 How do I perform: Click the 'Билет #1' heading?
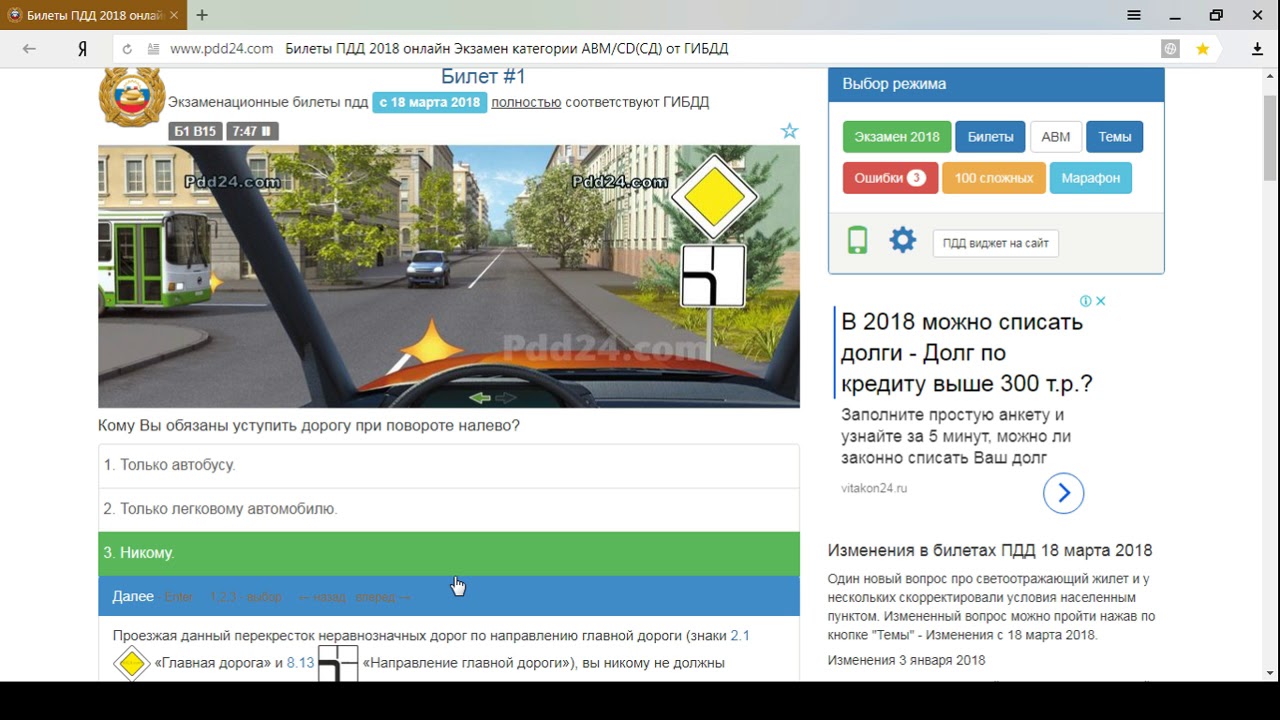[x=483, y=77]
